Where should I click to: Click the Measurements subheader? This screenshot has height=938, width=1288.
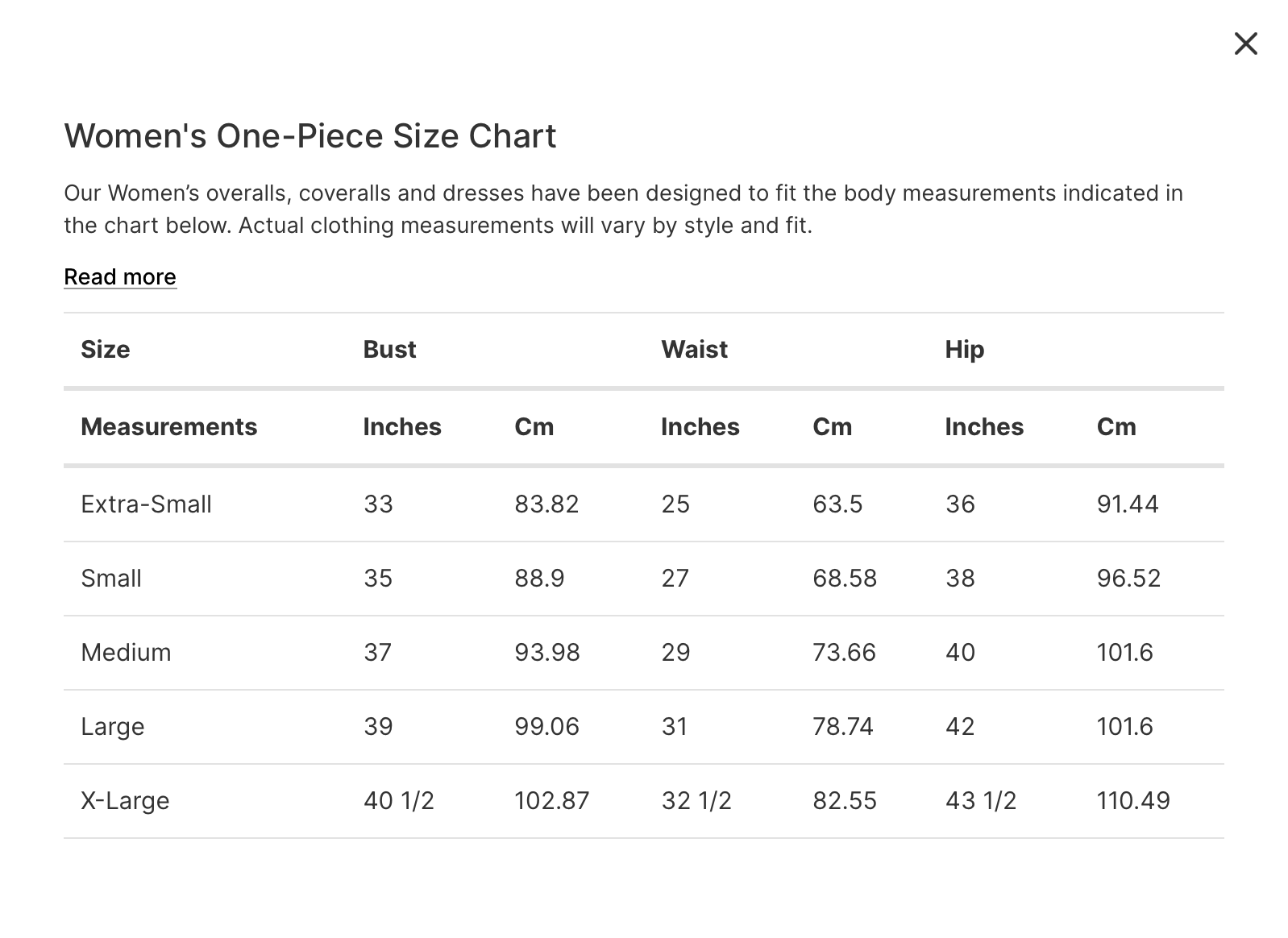pyautogui.click(x=169, y=427)
